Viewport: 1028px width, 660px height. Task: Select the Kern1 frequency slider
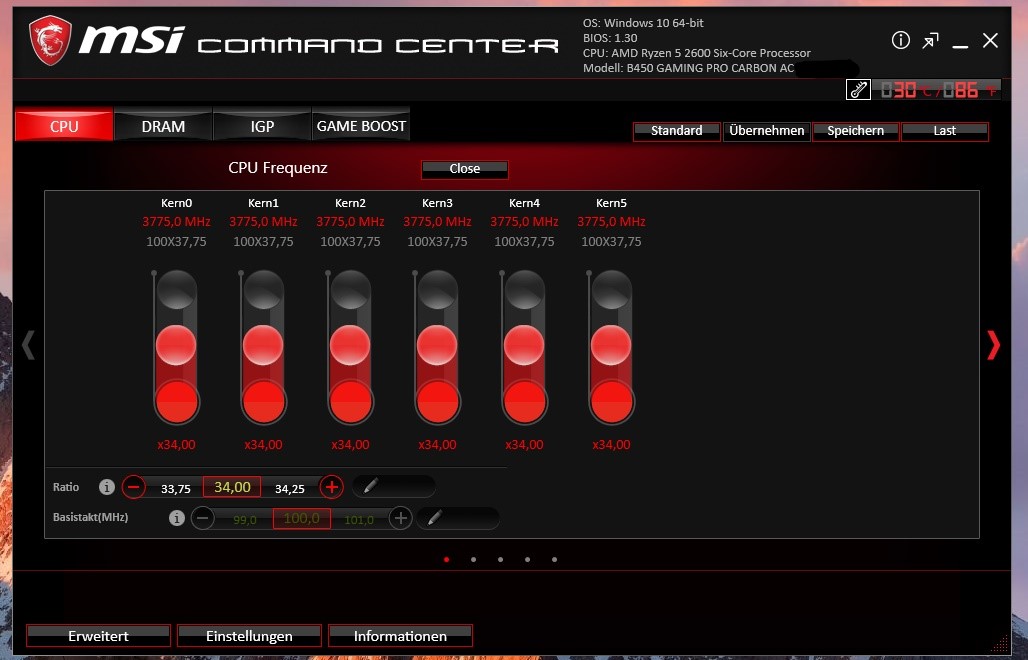[263, 347]
